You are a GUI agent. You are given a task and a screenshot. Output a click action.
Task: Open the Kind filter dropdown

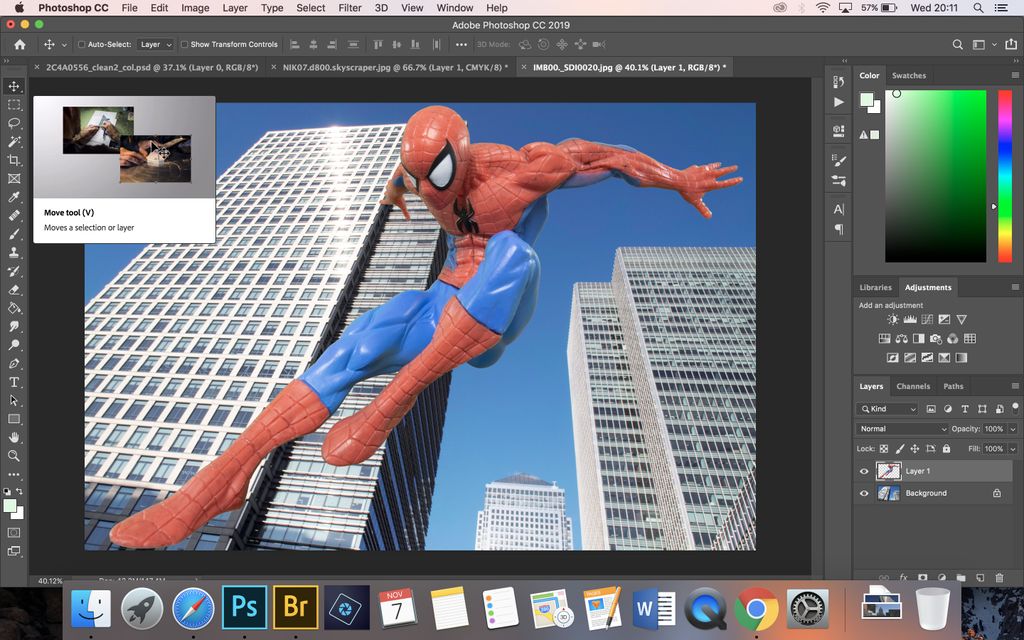pyautogui.click(x=886, y=408)
